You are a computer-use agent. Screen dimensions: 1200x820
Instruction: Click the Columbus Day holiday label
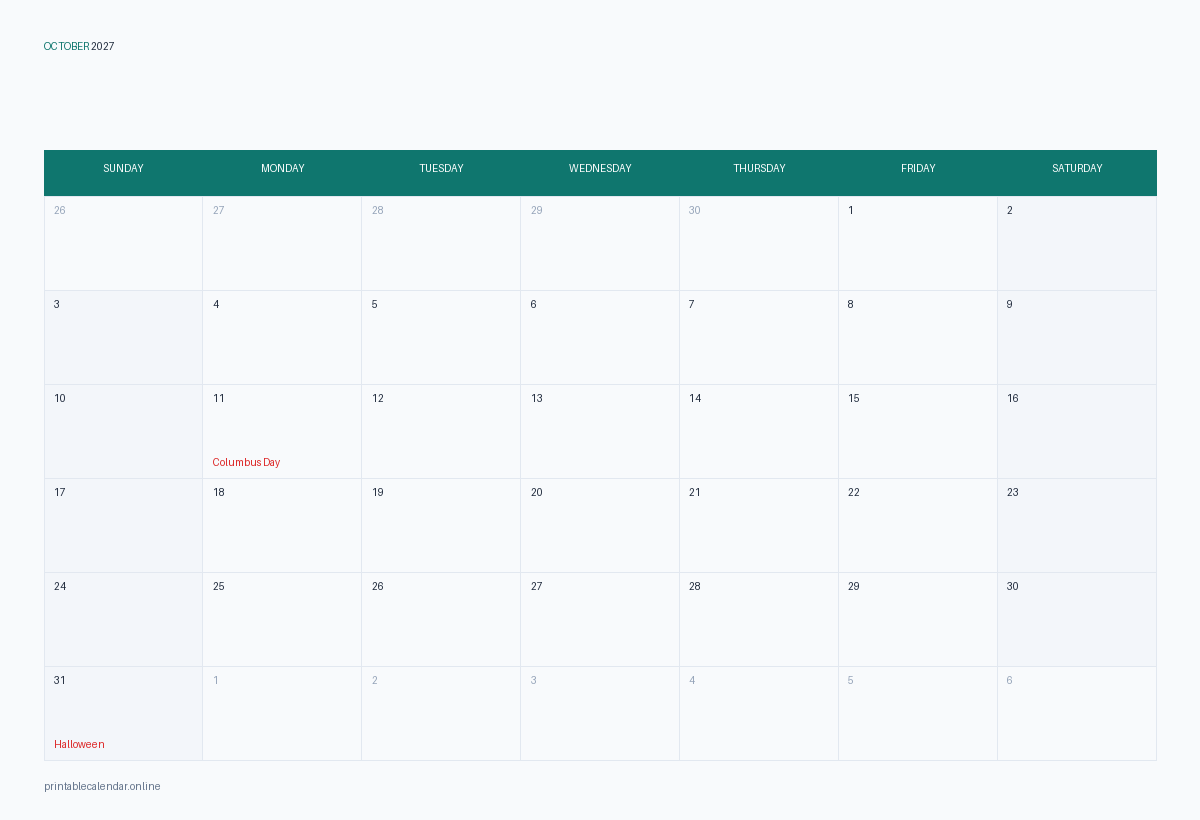click(x=246, y=463)
